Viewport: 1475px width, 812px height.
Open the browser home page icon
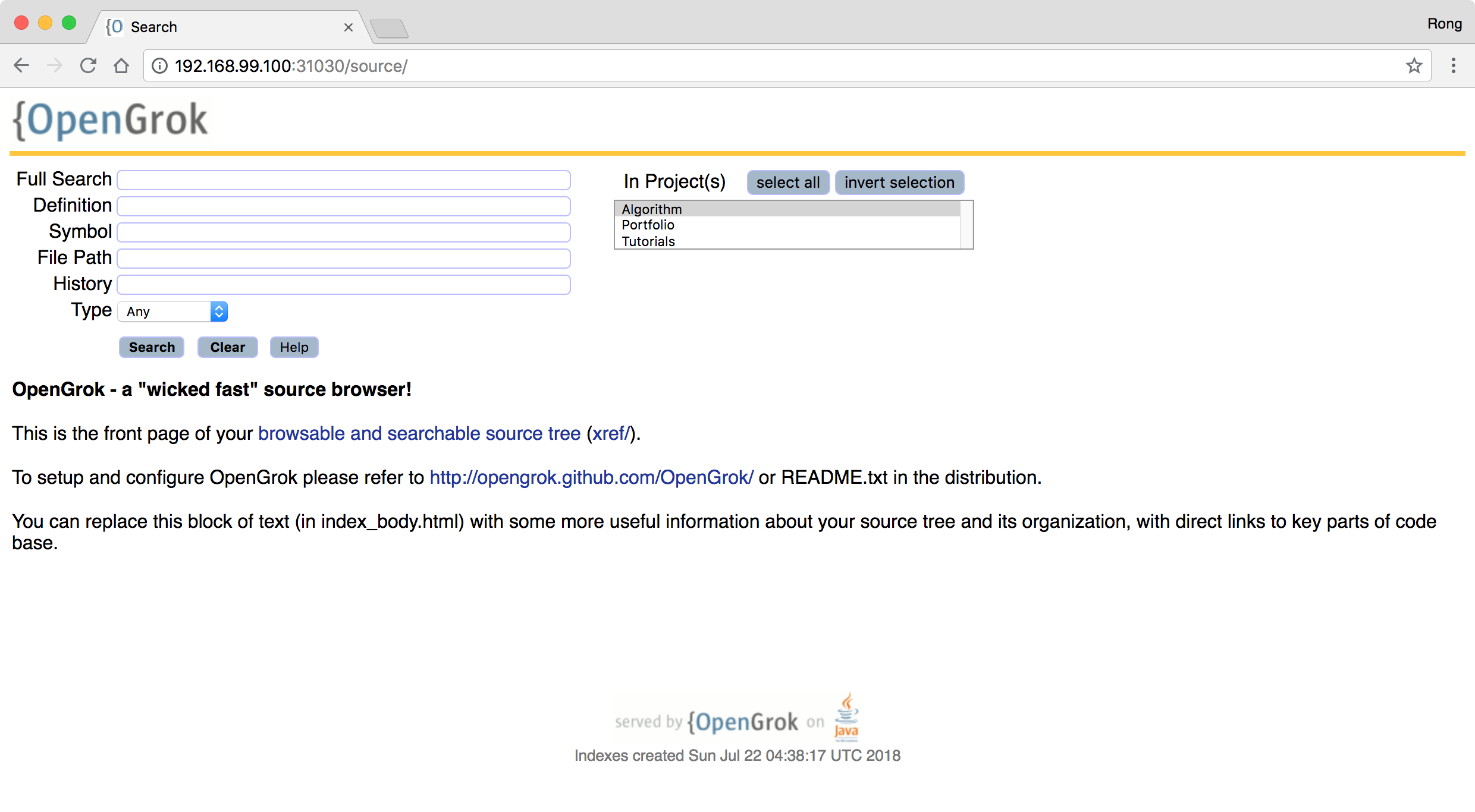tap(121, 65)
